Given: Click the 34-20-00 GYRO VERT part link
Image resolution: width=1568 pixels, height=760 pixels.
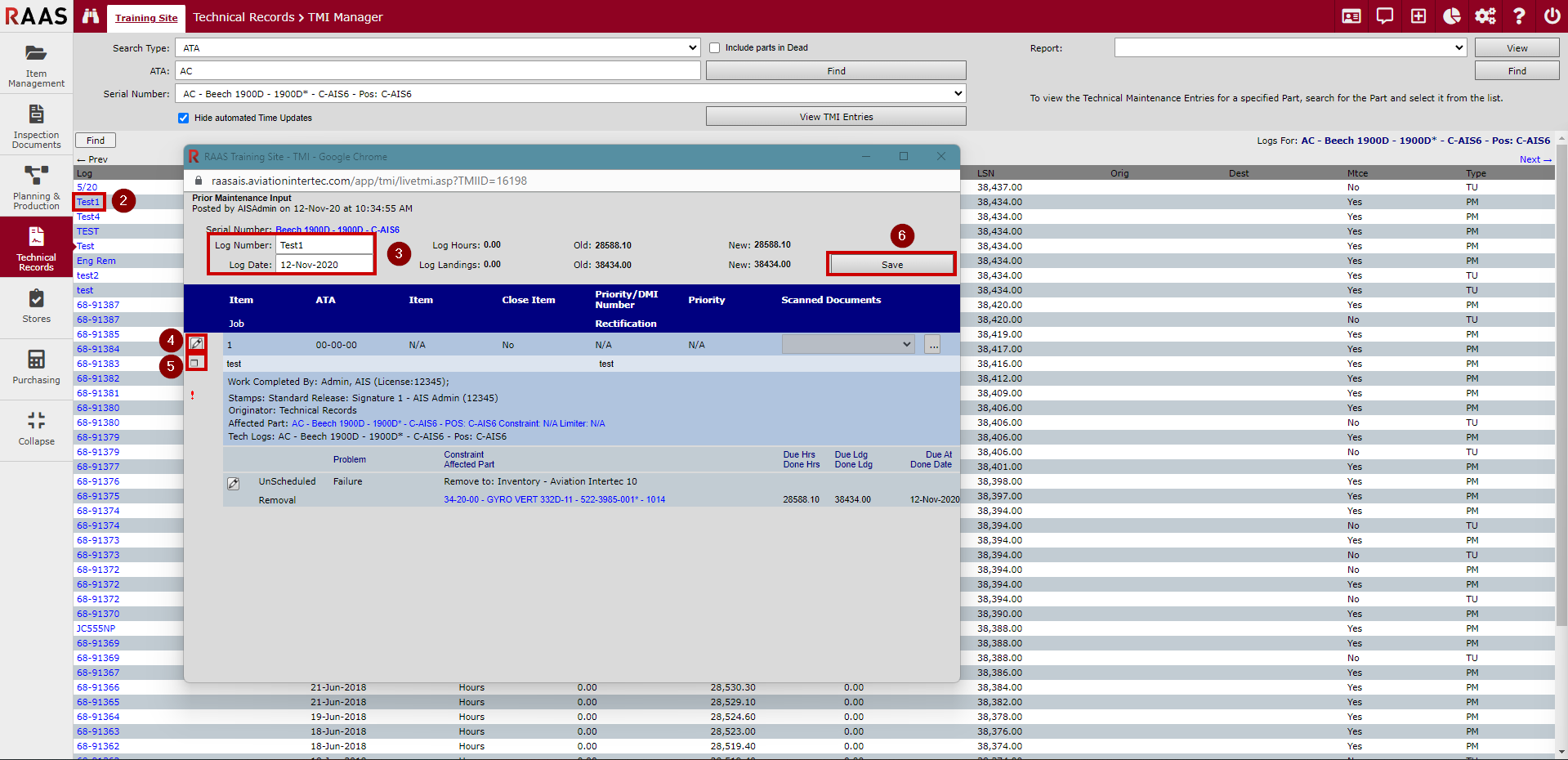Looking at the screenshot, I should point(555,499).
